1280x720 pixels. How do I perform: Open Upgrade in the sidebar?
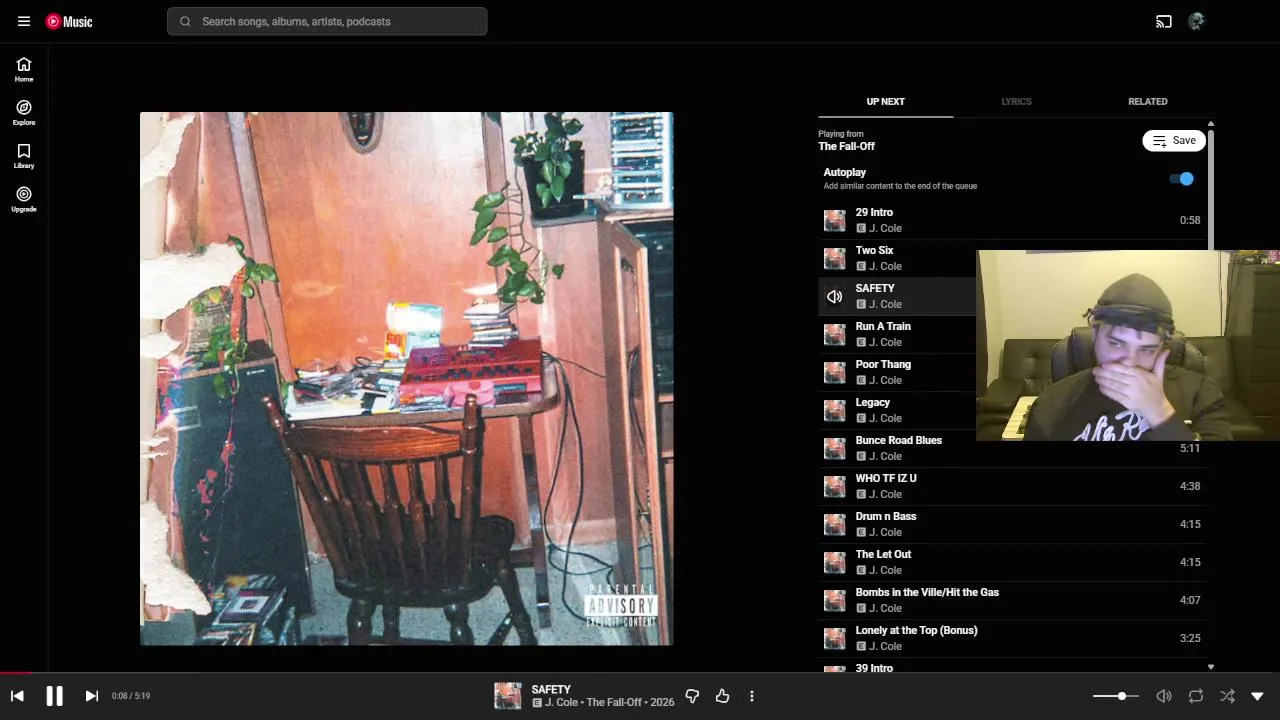[x=24, y=199]
